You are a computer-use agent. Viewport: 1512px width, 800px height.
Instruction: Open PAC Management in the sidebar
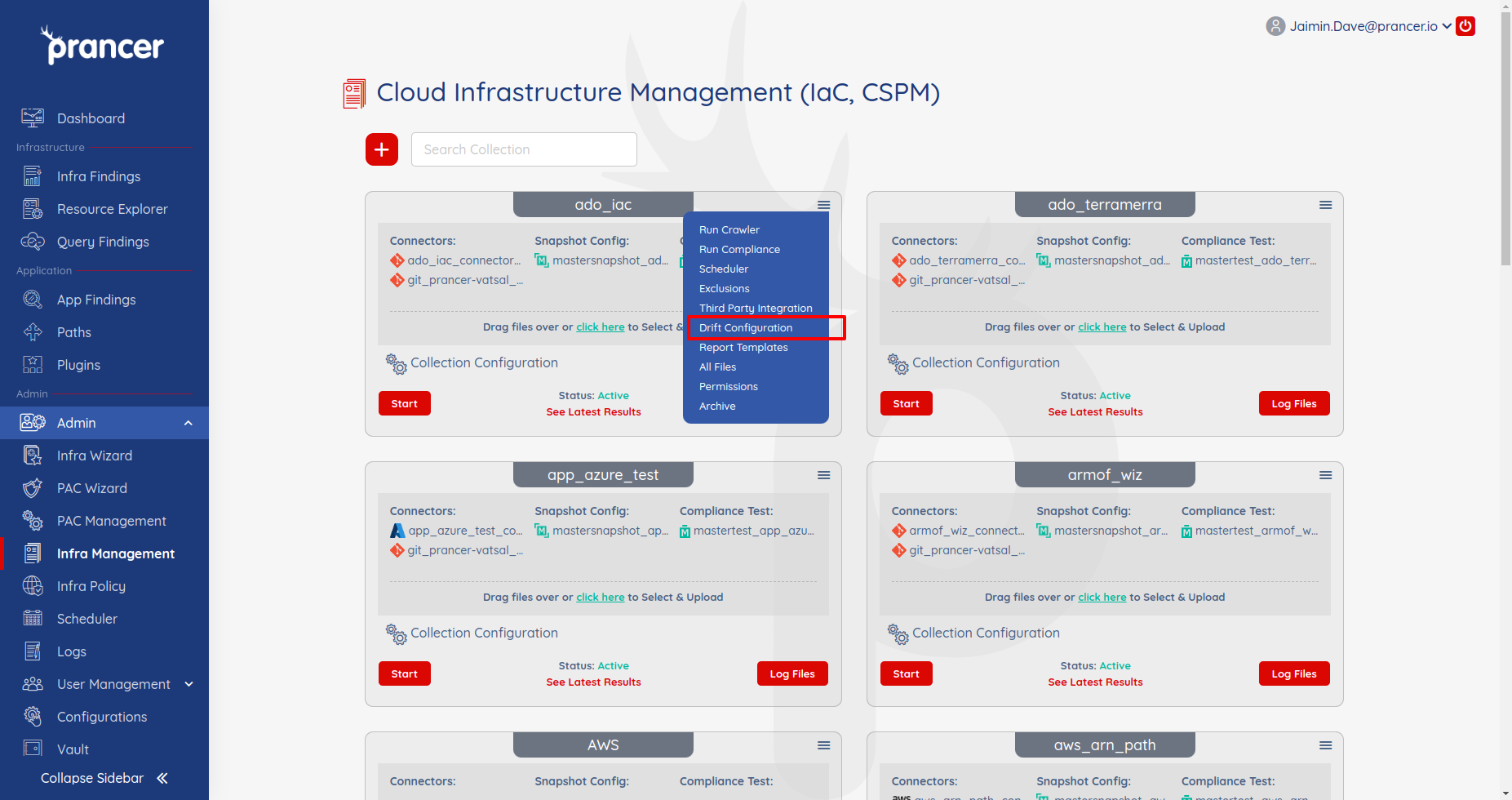click(112, 521)
